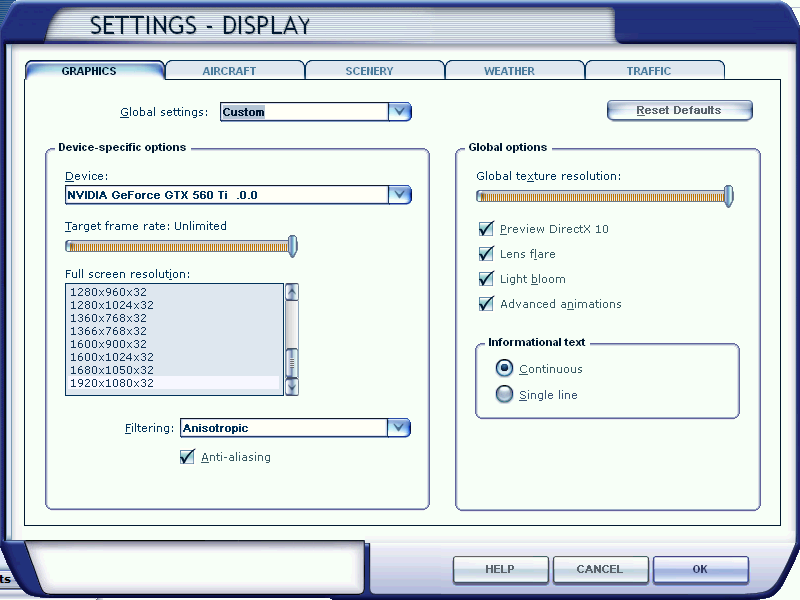
Task: Open the SCENERY tab
Action: [x=374, y=70]
